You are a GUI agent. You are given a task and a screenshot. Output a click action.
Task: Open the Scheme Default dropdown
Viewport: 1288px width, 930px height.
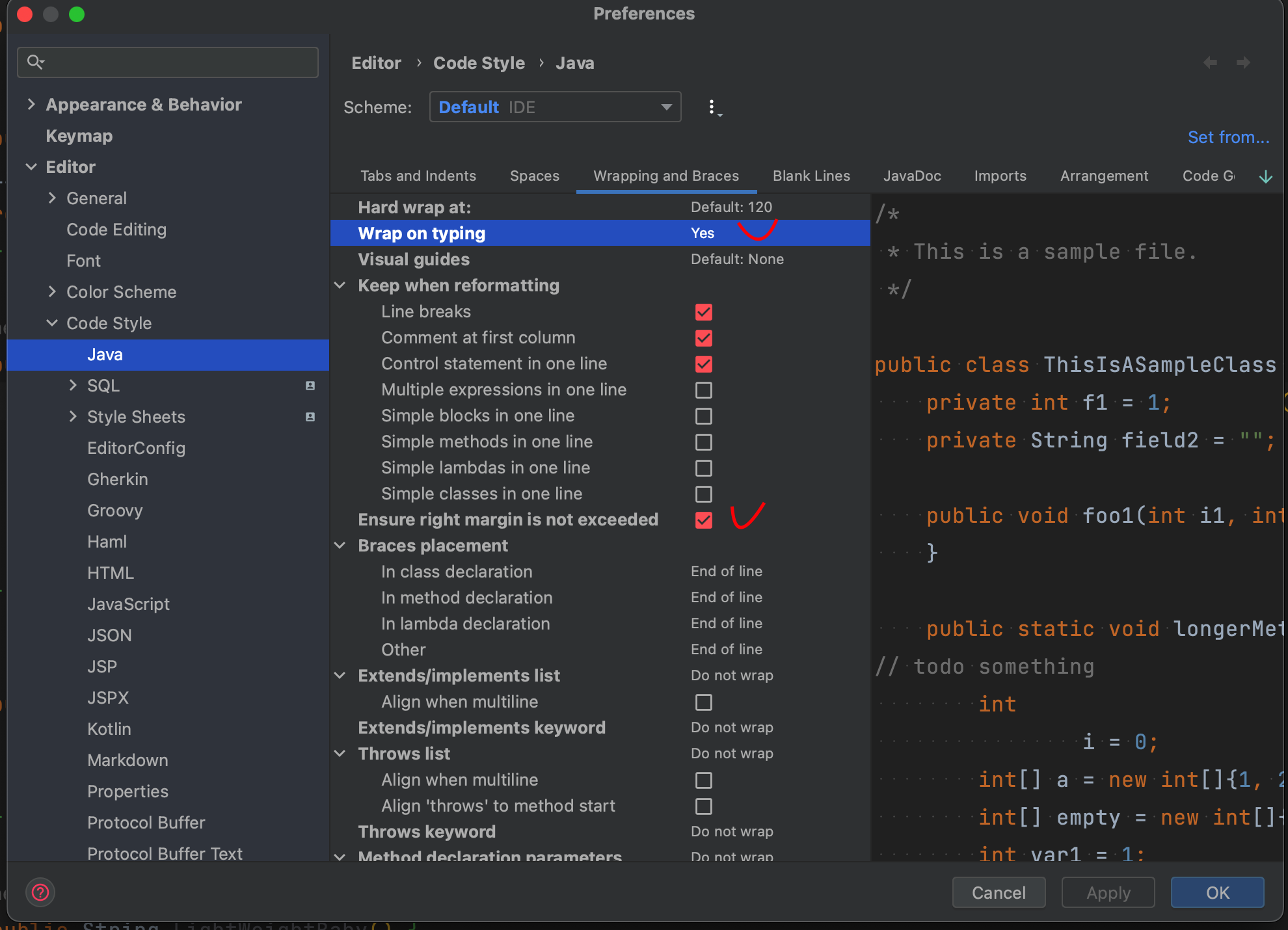point(555,107)
